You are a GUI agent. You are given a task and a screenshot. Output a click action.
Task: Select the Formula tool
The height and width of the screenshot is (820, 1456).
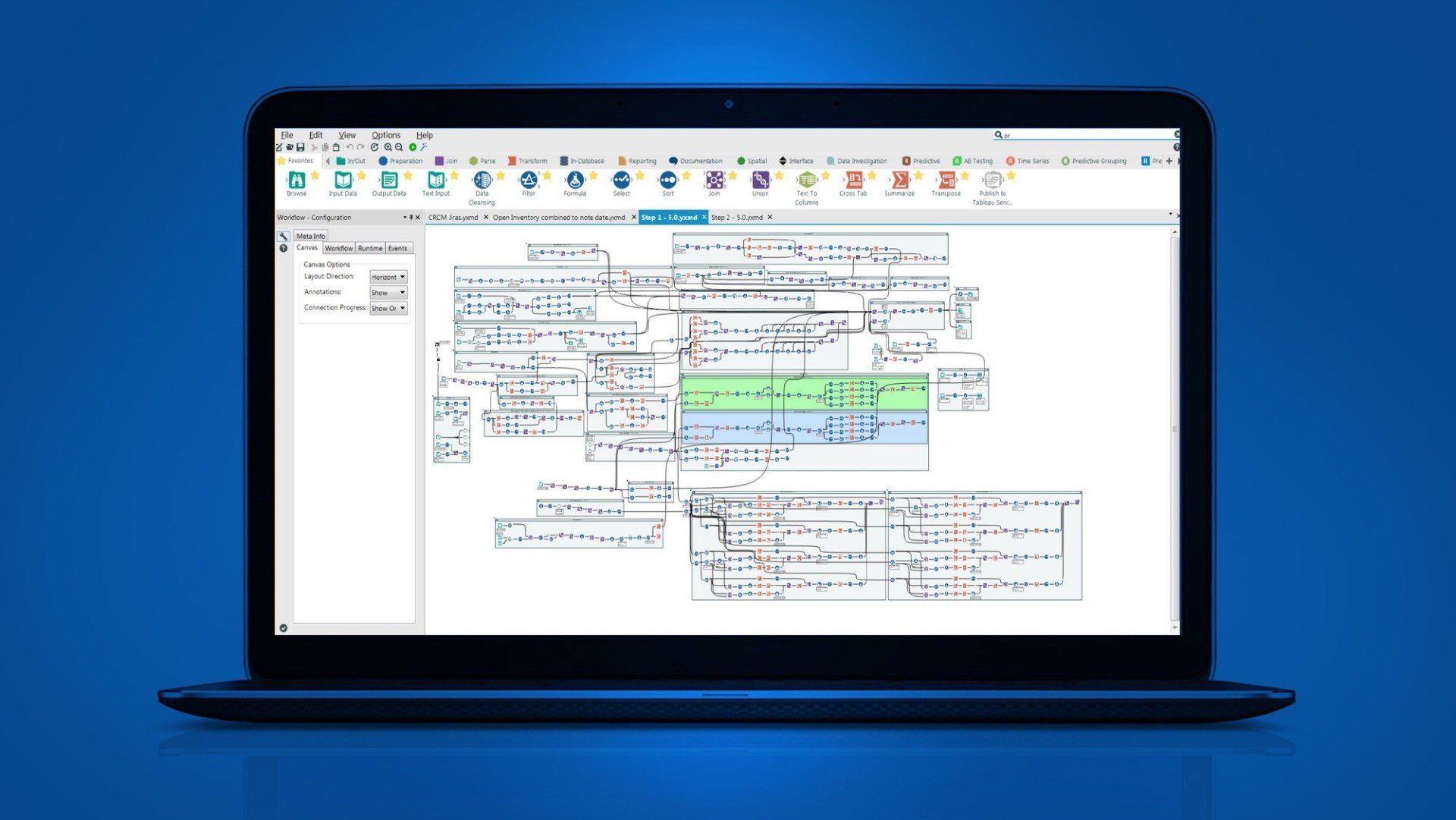click(575, 181)
